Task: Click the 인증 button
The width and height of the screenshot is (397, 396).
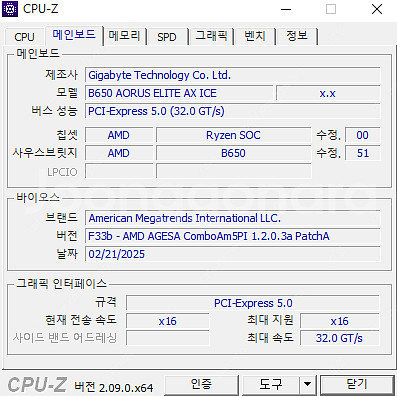Action: (201, 385)
